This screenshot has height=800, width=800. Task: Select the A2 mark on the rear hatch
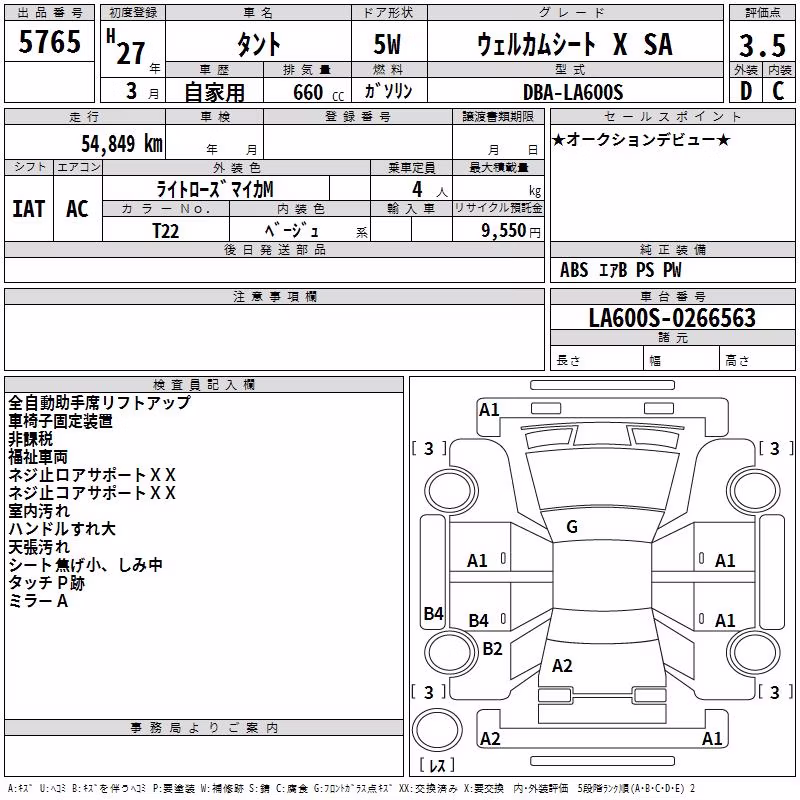(562, 666)
